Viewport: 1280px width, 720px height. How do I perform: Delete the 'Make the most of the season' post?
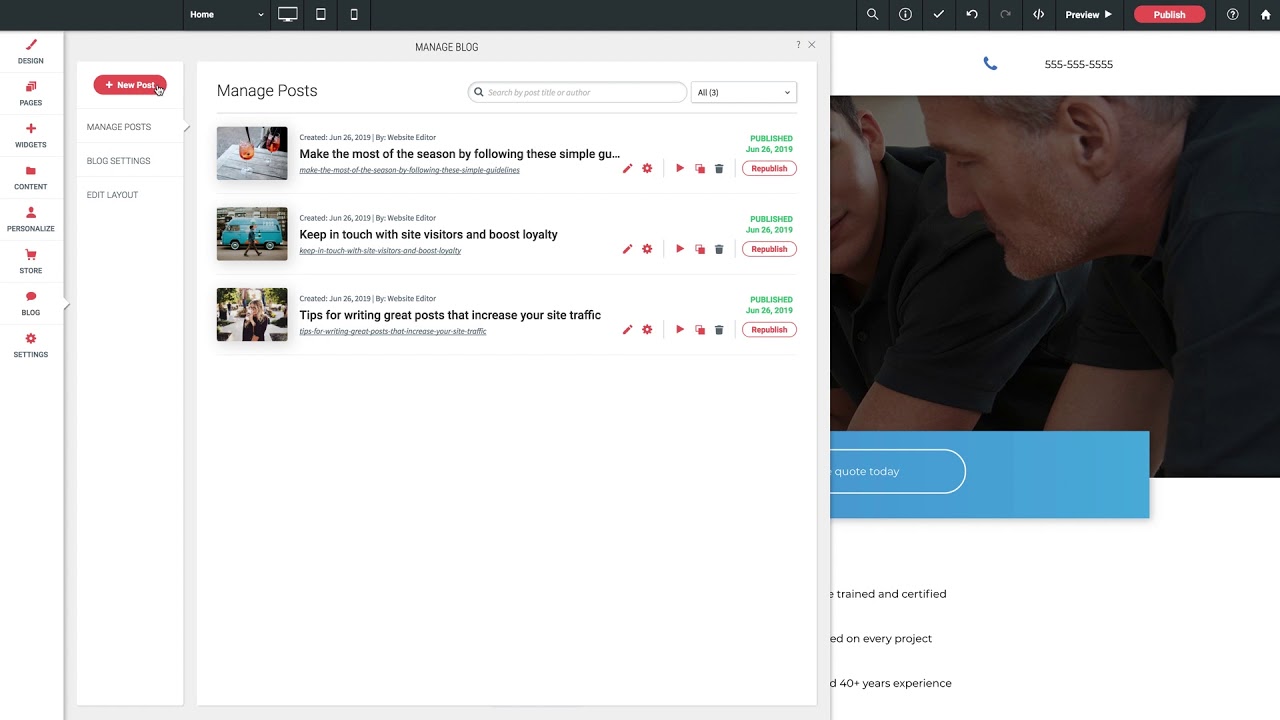click(x=719, y=169)
